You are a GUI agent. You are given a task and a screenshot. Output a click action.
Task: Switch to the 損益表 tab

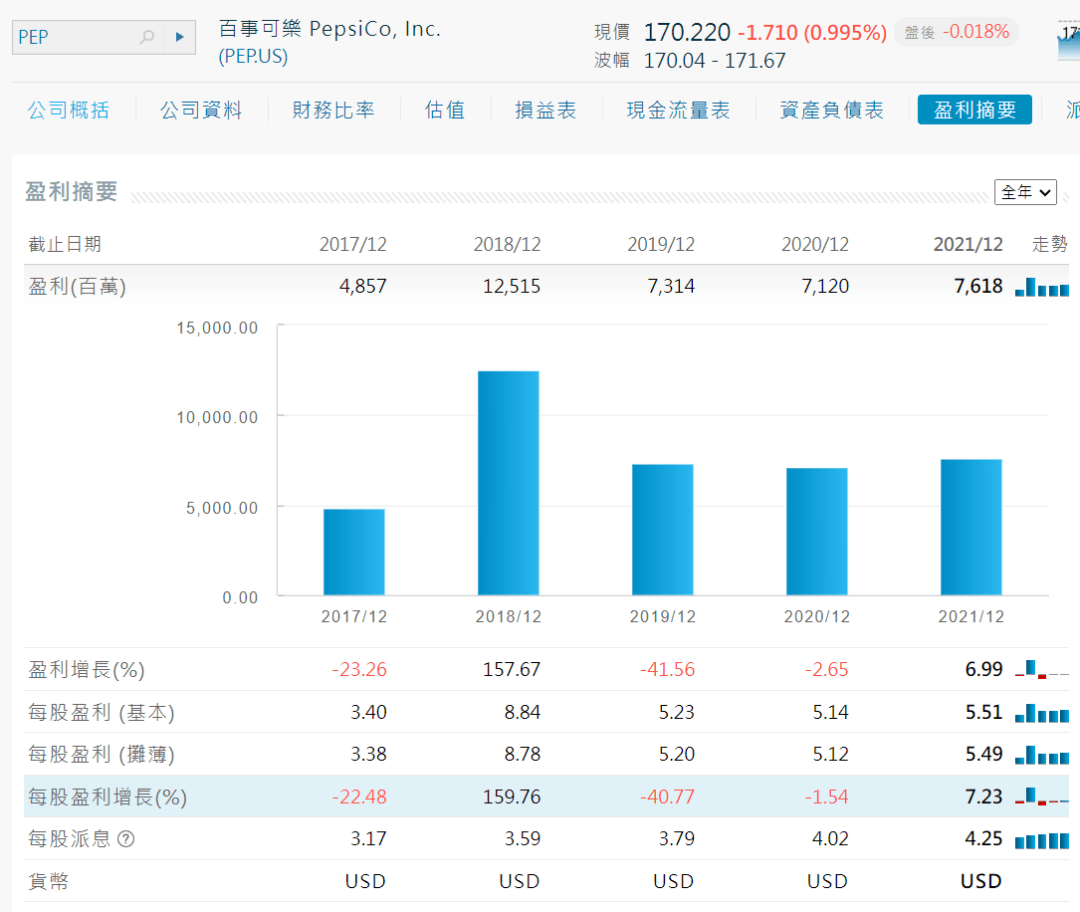coord(545,110)
